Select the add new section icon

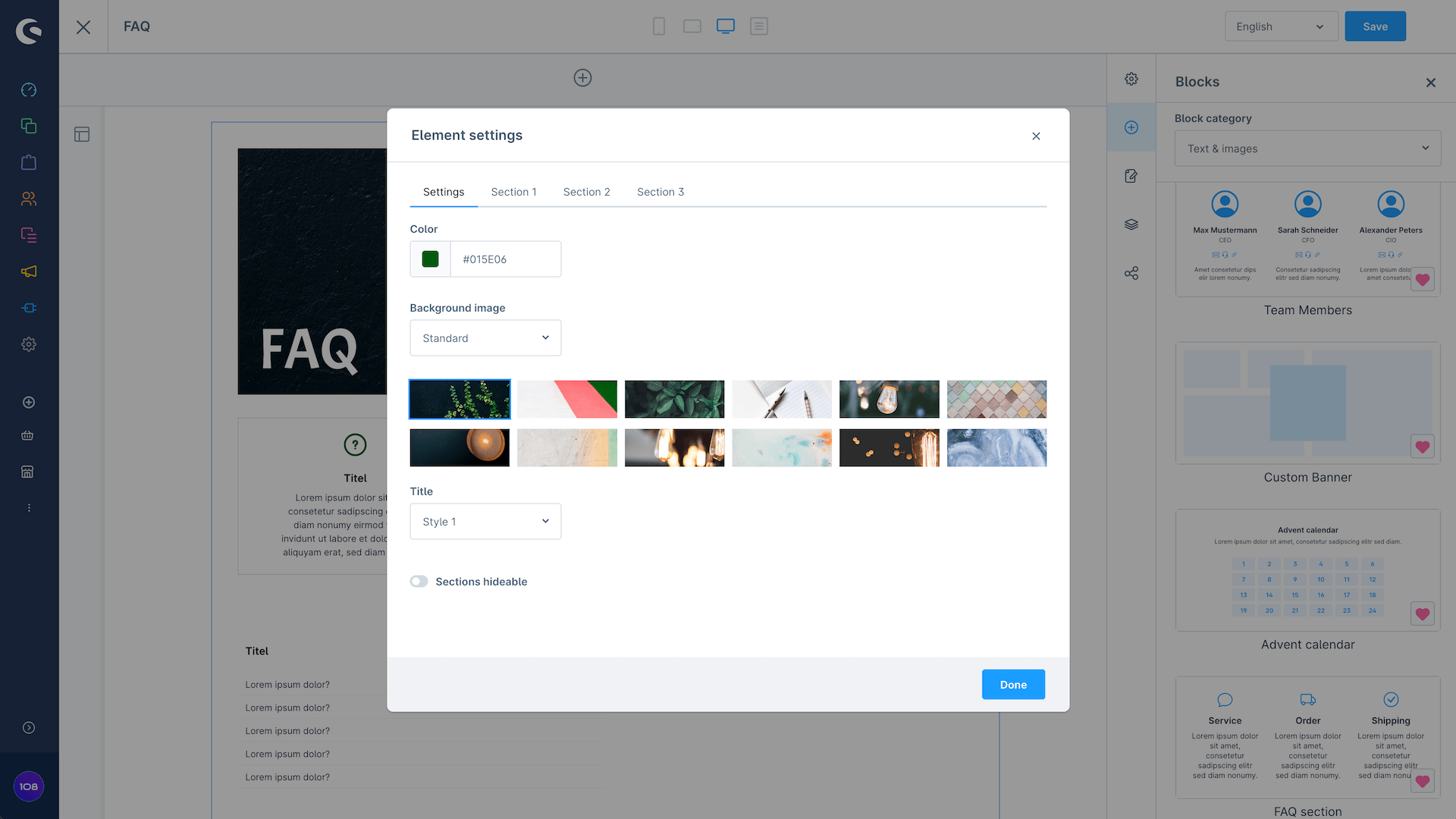point(582,78)
